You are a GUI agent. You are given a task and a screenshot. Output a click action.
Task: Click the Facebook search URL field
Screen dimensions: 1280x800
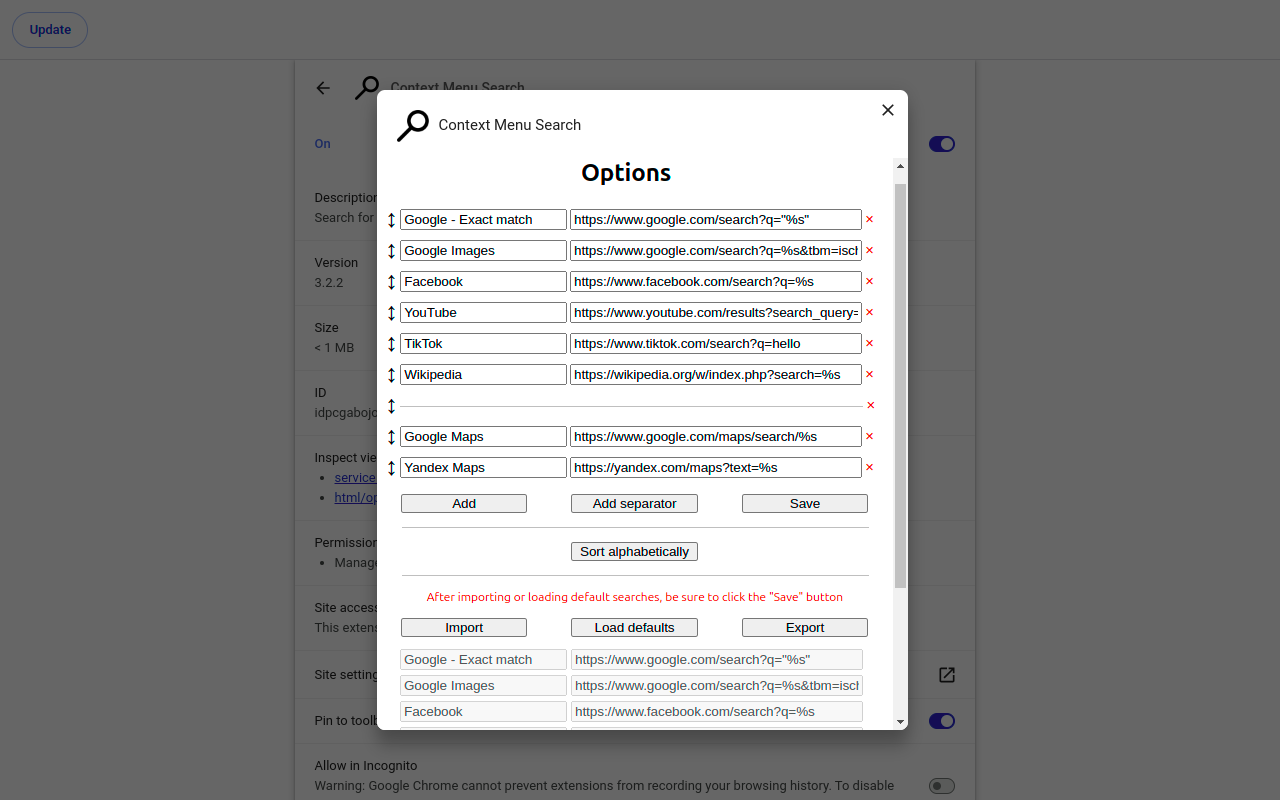pyautogui.click(x=716, y=282)
